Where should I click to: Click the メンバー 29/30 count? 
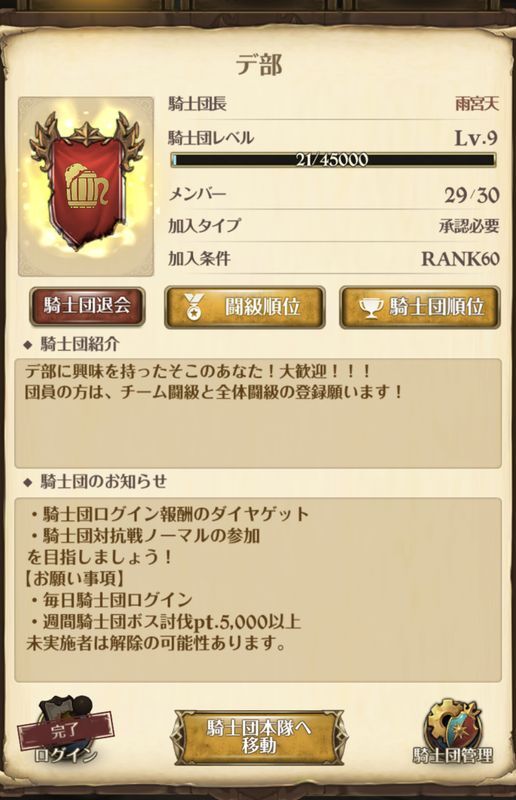pos(471,195)
